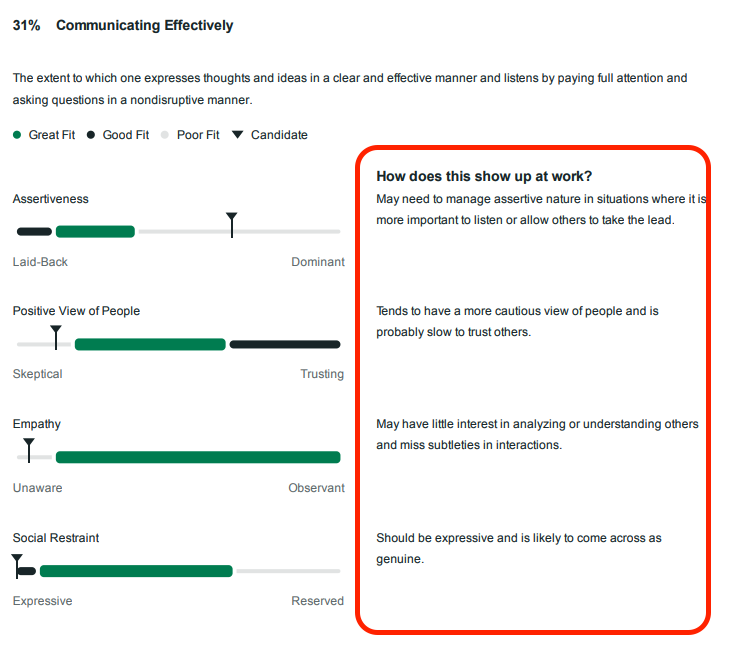732x654 pixels.
Task: Click the "Communicating Effectively" heading
Action: tap(144, 25)
